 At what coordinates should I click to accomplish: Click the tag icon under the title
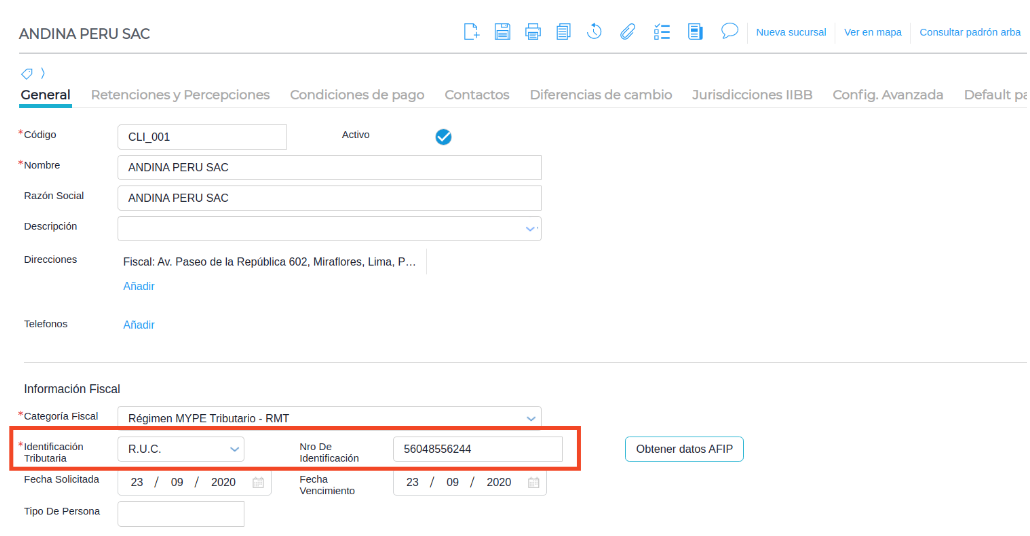(x=27, y=73)
